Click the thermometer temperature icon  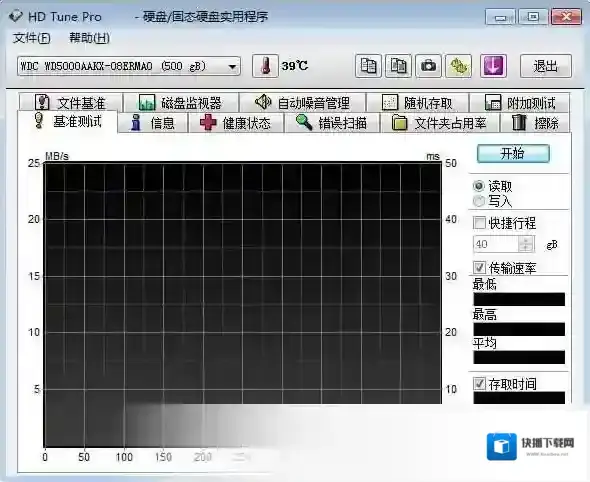[265, 66]
